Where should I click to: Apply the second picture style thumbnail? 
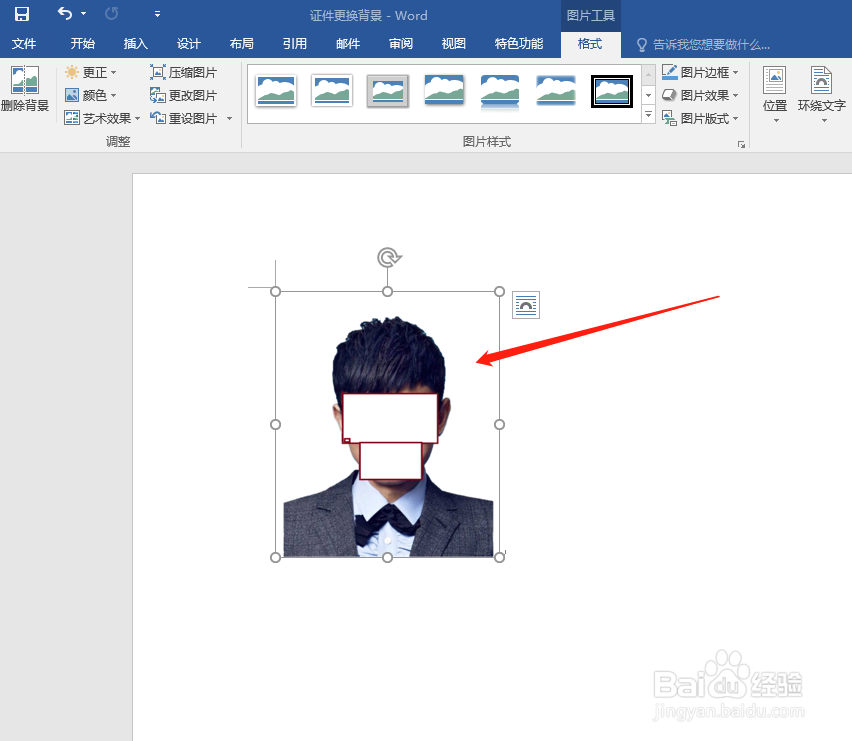[332, 90]
